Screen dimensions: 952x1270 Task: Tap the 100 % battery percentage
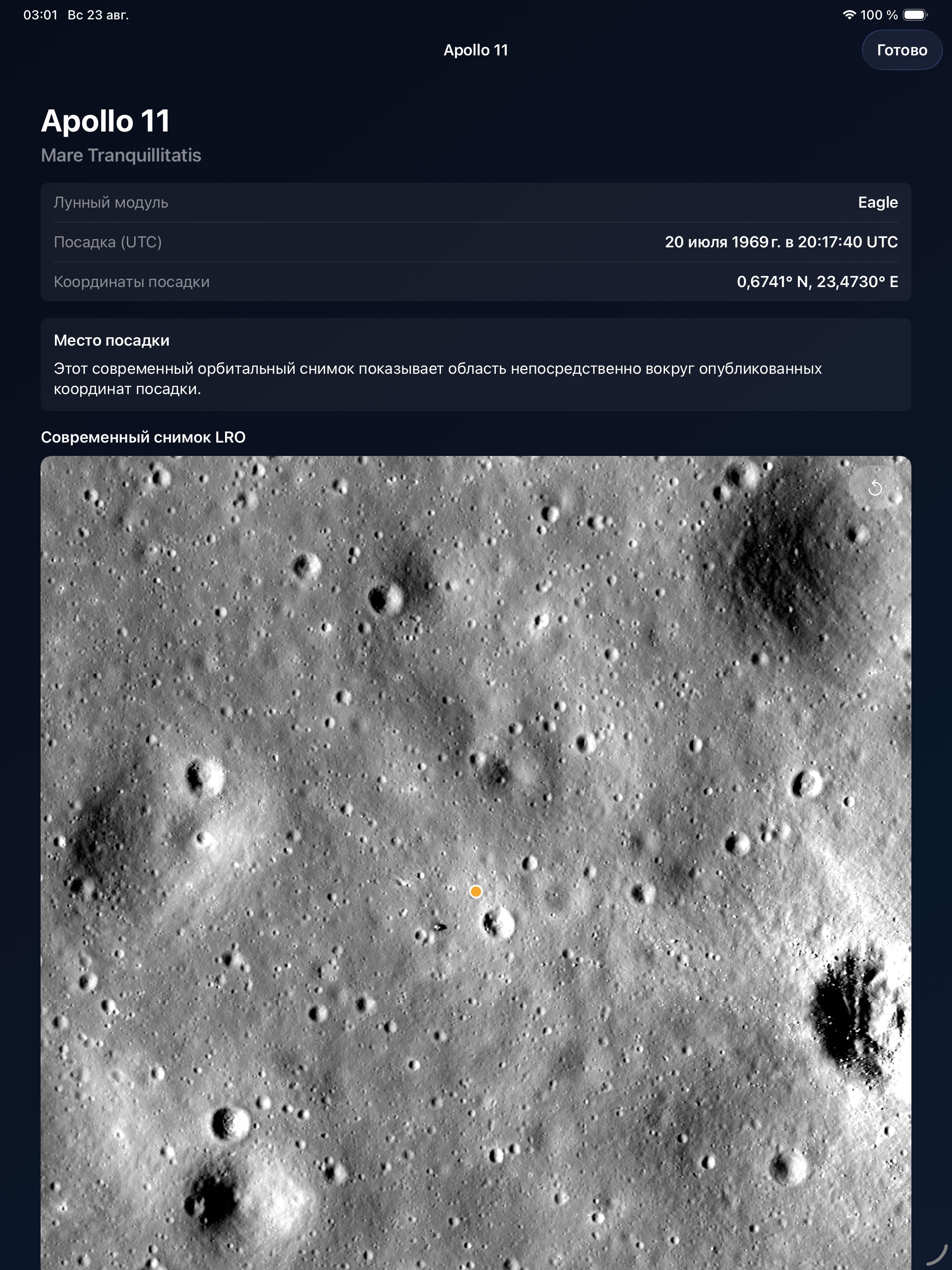(x=879, y=15)
